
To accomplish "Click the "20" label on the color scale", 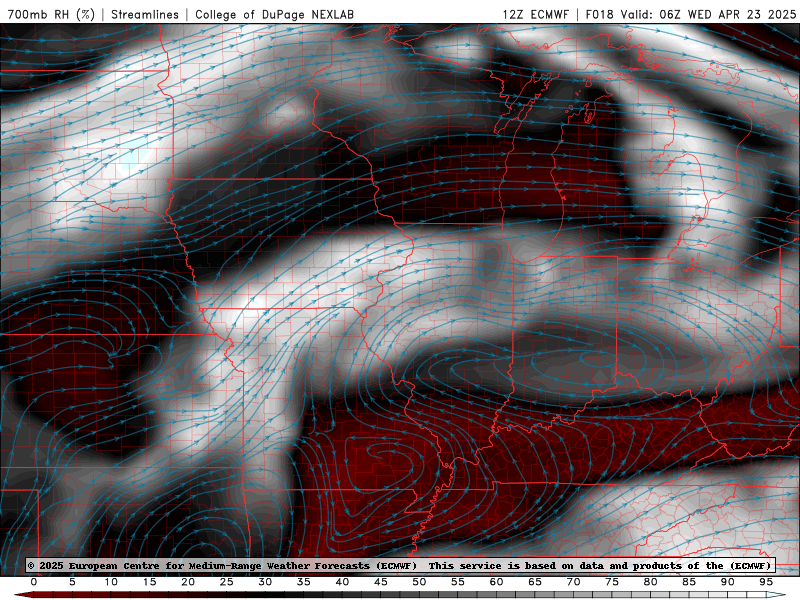I will pyautogui.click(x=188, y=582).
